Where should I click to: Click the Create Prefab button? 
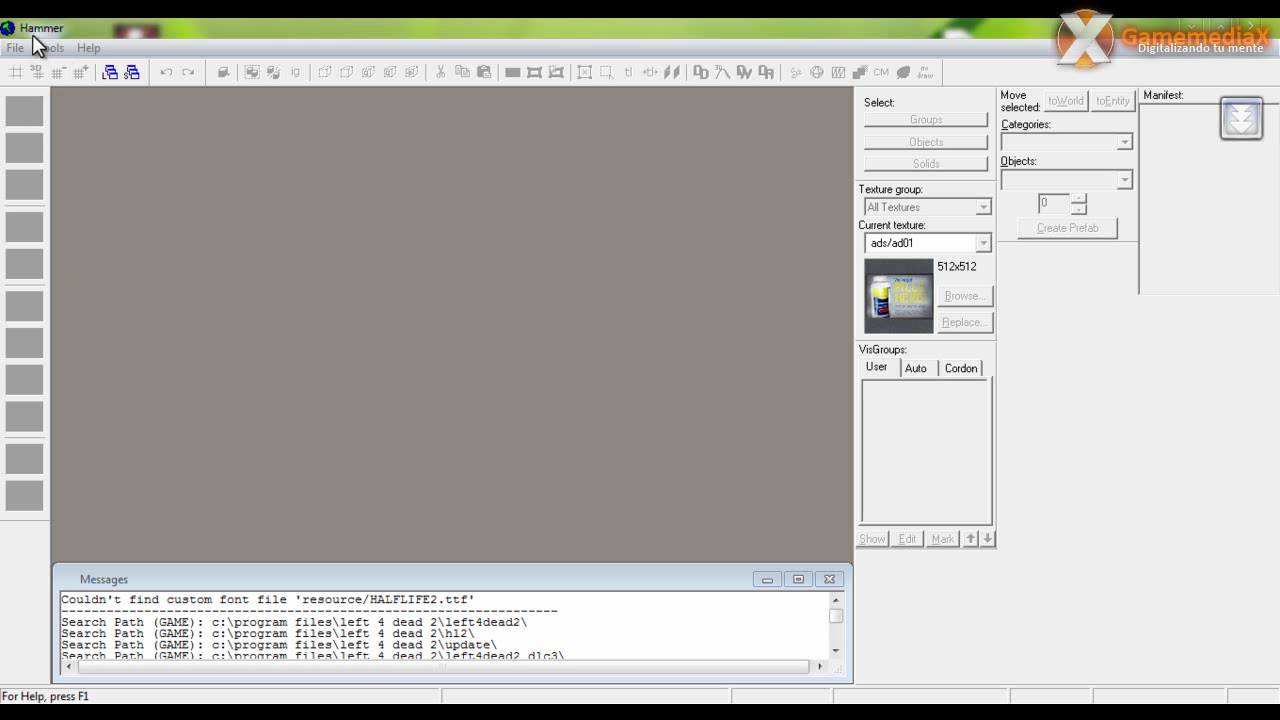pyautogui.click(x=1067, y=228)
